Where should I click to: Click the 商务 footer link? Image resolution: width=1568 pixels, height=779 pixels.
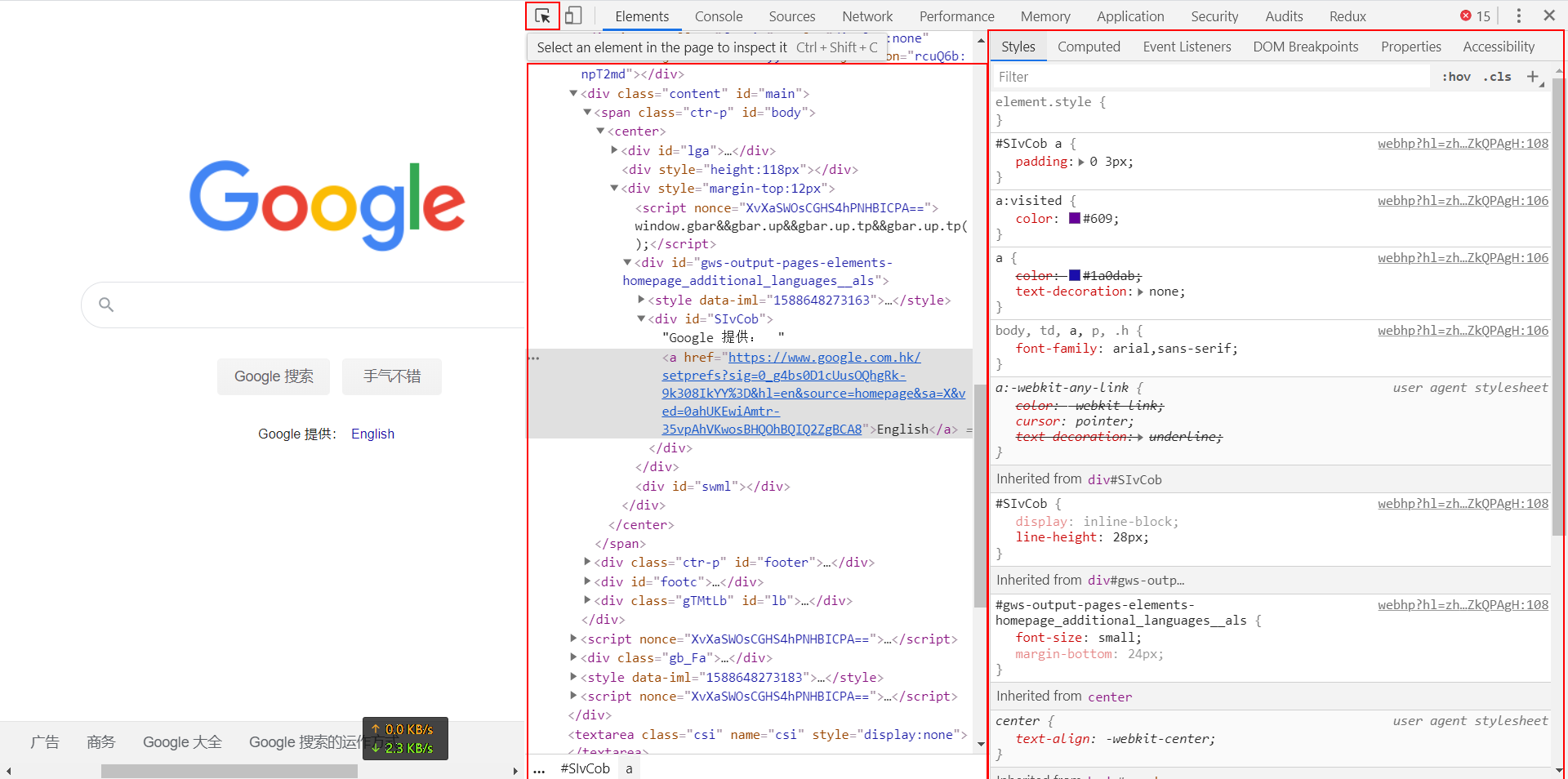coord(101,741)
